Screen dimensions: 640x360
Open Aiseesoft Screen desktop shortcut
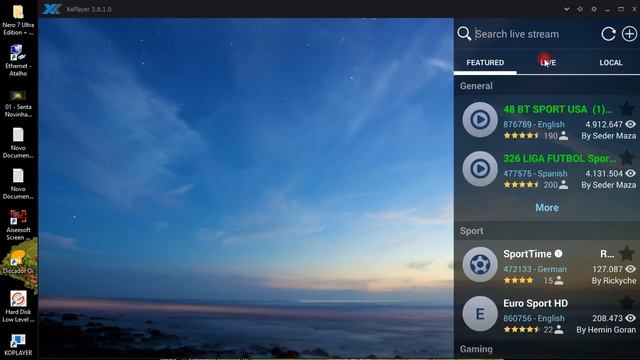pyautogui.click(x=18, y=224)
